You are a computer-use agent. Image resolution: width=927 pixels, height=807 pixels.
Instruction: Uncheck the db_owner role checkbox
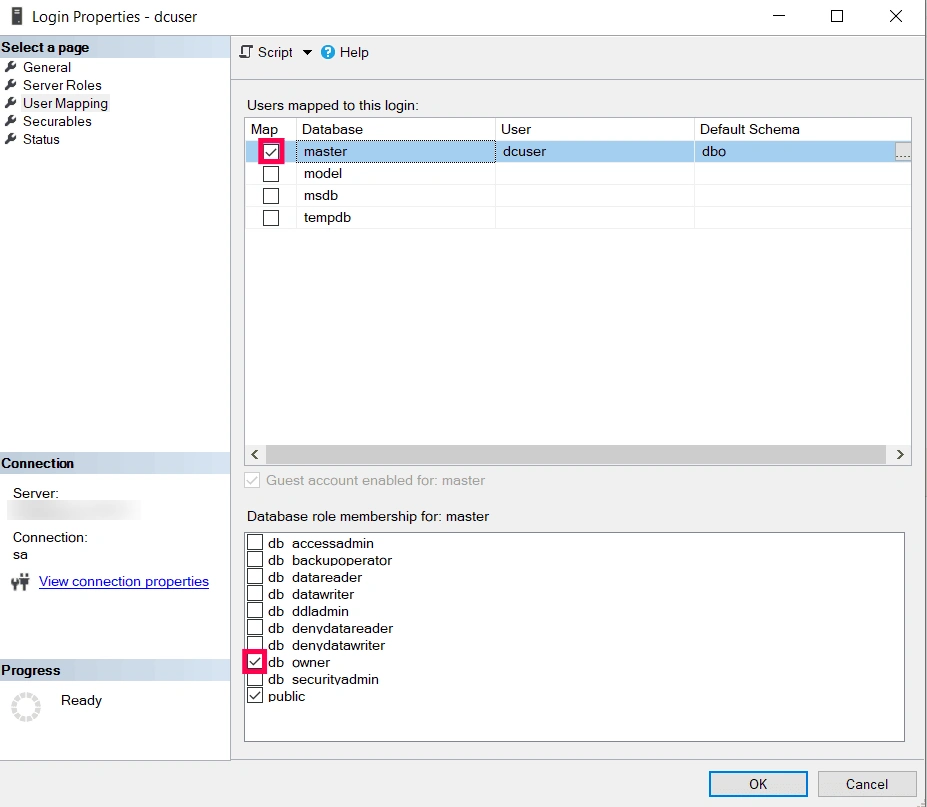point(255,662)
